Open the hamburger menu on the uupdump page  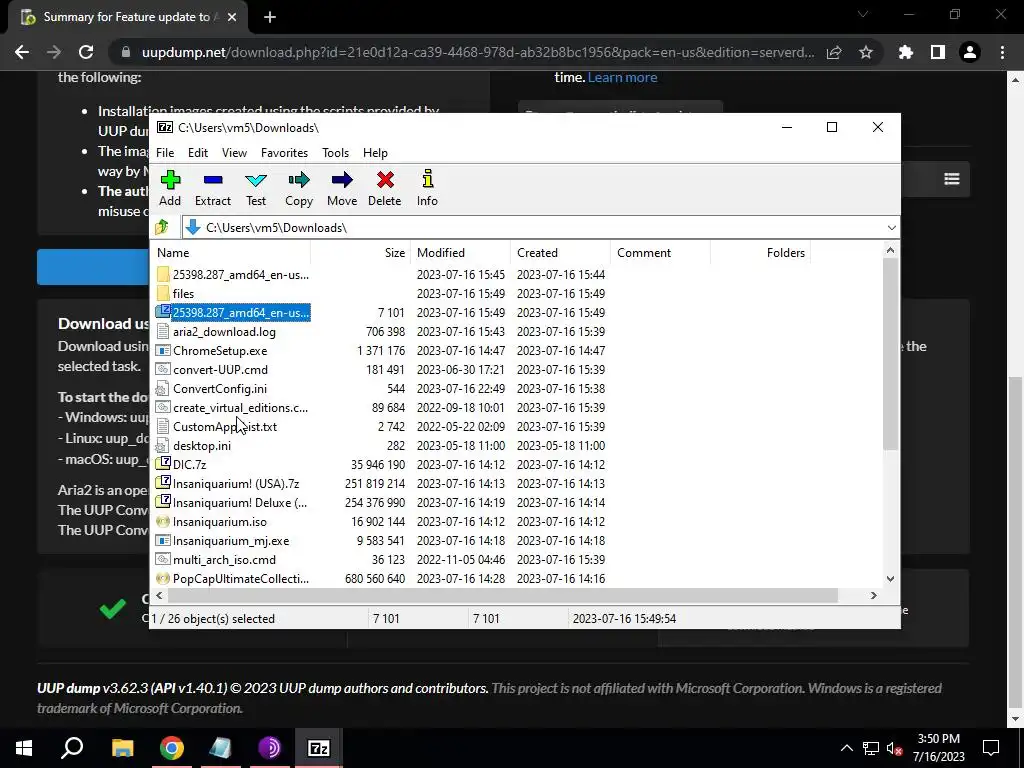pyautogui.click(x=952, y=179)
